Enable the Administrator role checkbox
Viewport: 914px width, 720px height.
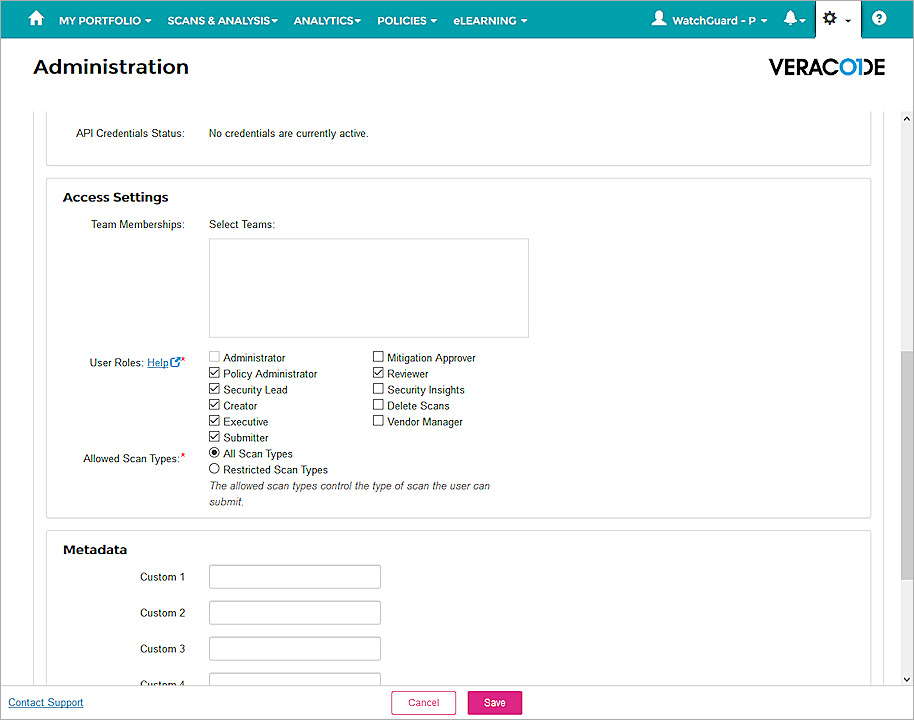click(x=213, y=357)
